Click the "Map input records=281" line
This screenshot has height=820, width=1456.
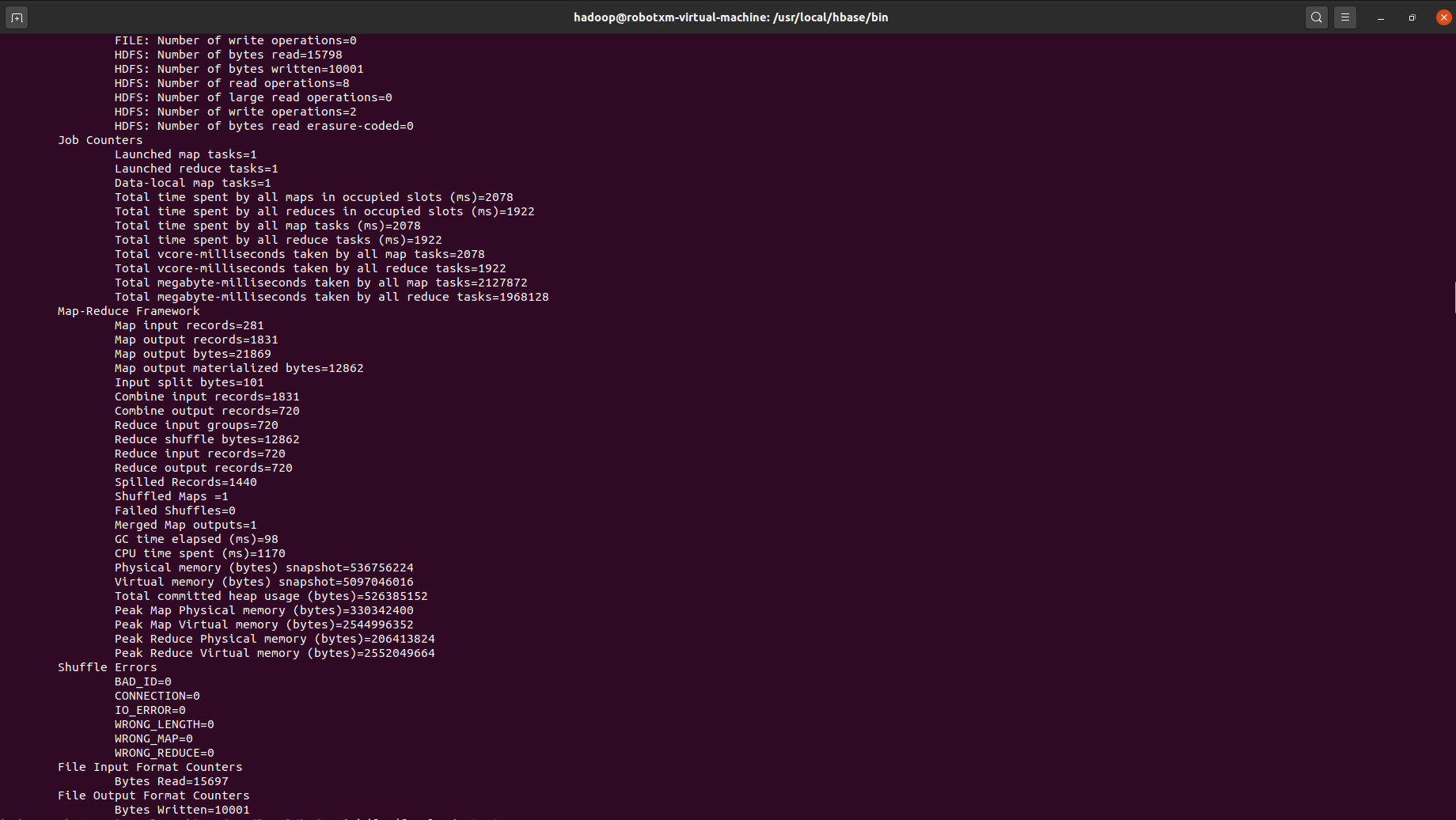point(189,325)
